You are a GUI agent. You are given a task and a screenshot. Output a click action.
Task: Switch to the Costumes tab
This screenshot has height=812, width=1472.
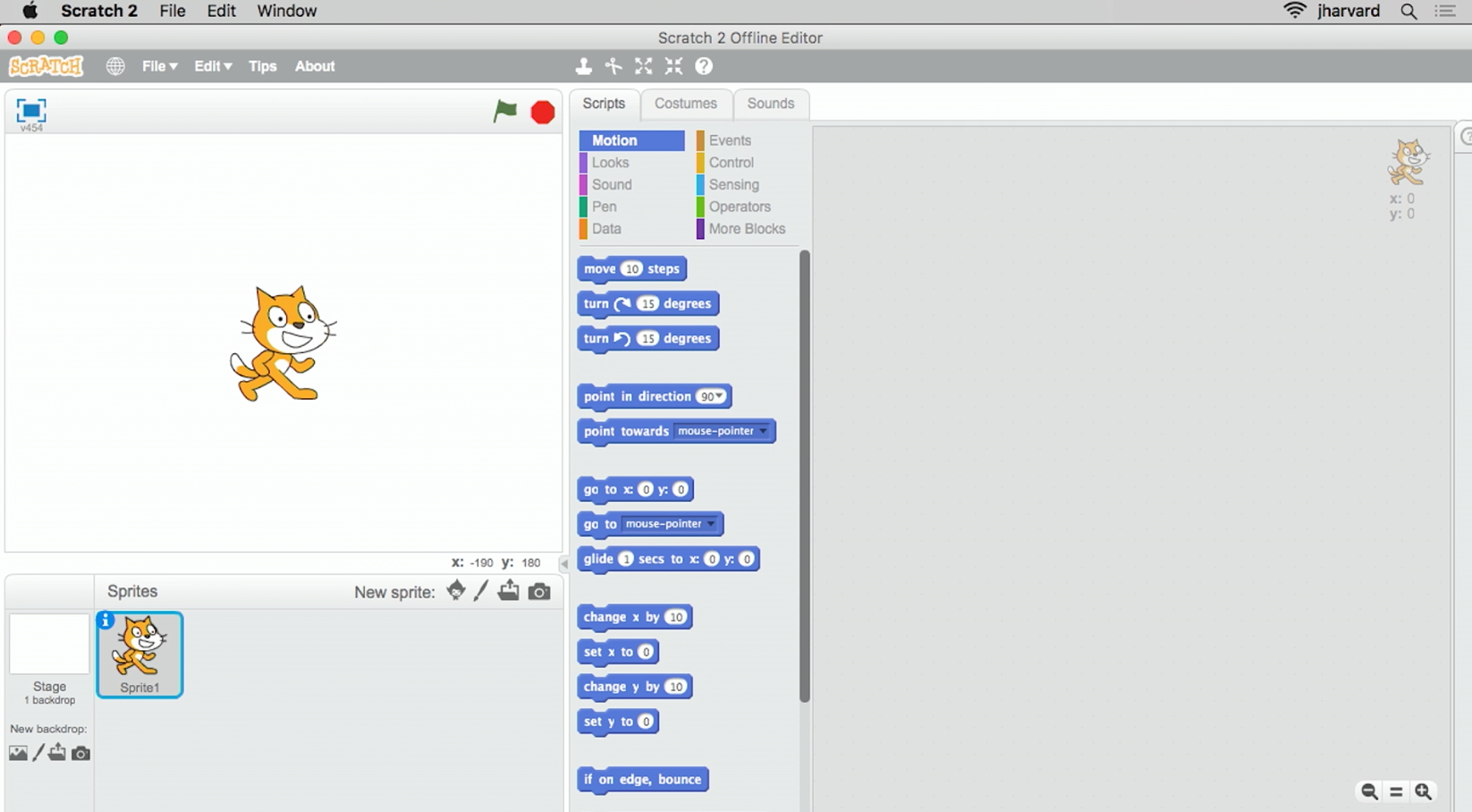click(685, 104)
